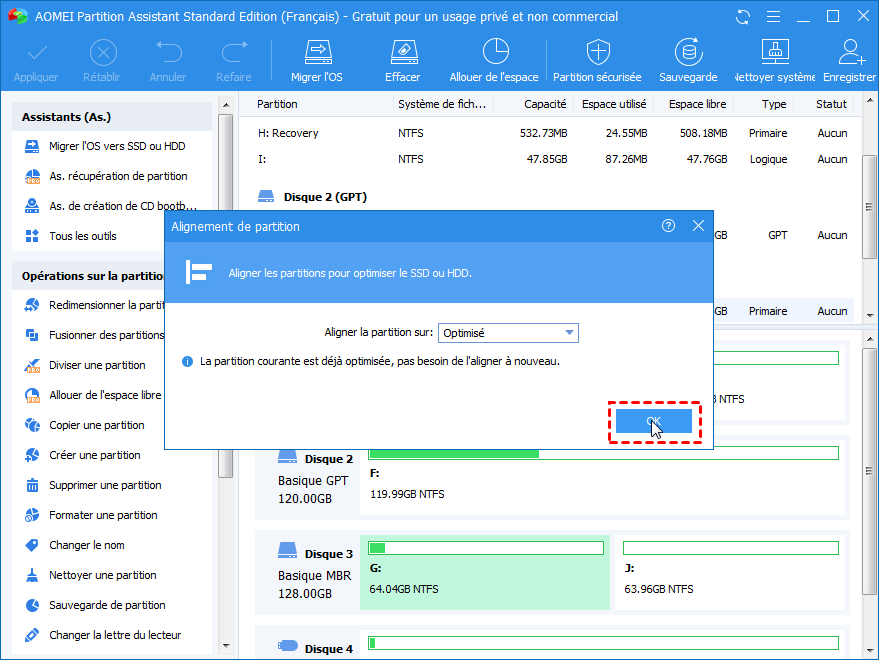The image size is (879, 660).
Task: Click OK in the alignment dialog
Action: click(654, 421)
